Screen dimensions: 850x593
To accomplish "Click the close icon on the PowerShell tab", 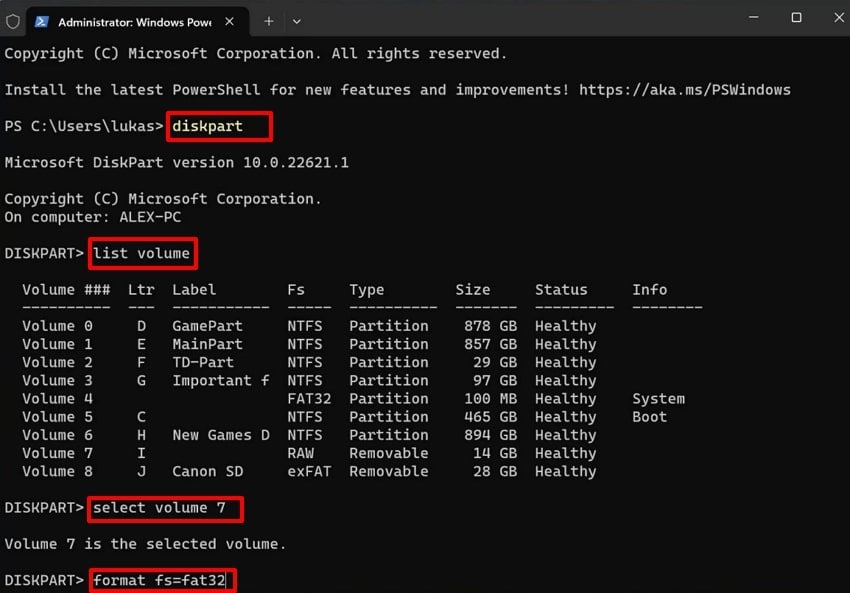I will 227,20.
